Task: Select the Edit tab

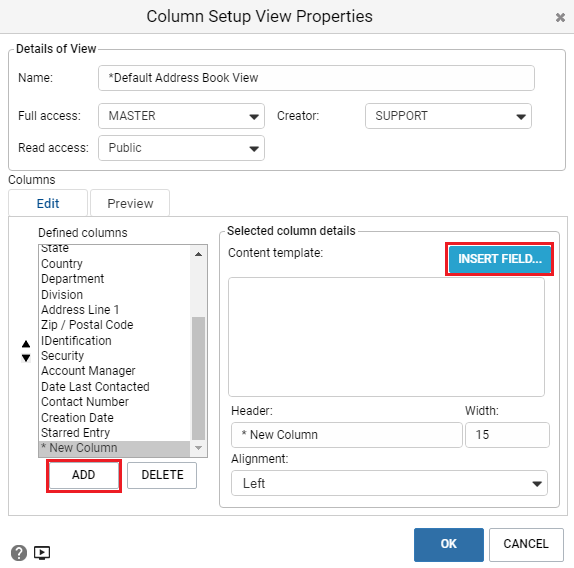Action: pyautogui.click(x=48, y=203)
